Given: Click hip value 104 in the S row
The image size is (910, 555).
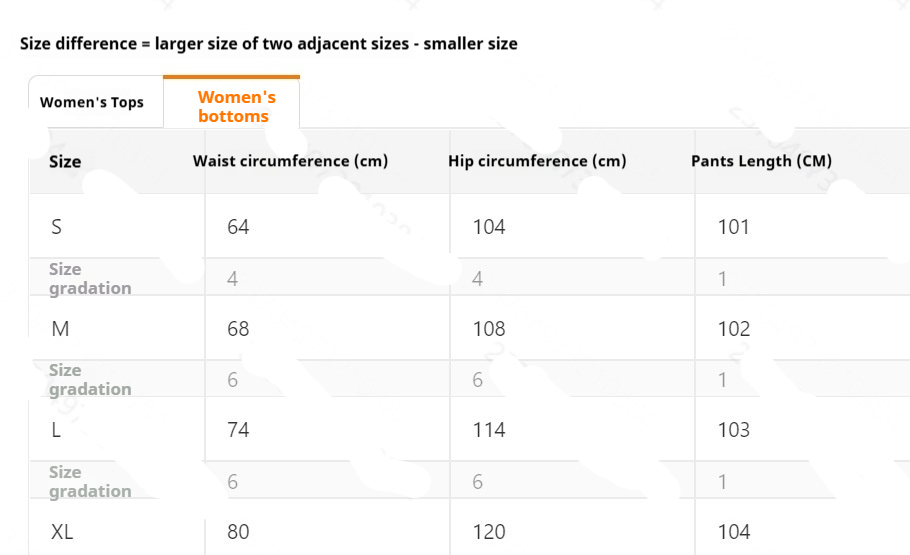Looking at the screenshot, I should pyautogui.click(x=489, y=227).
